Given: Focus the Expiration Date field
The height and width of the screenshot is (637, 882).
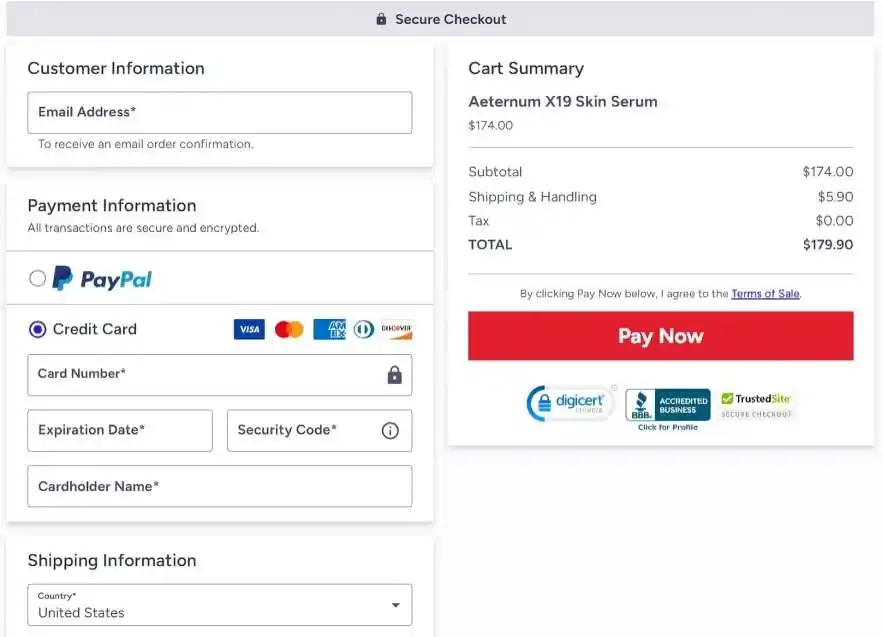Looking at the screenshot, I should point(120,430).
